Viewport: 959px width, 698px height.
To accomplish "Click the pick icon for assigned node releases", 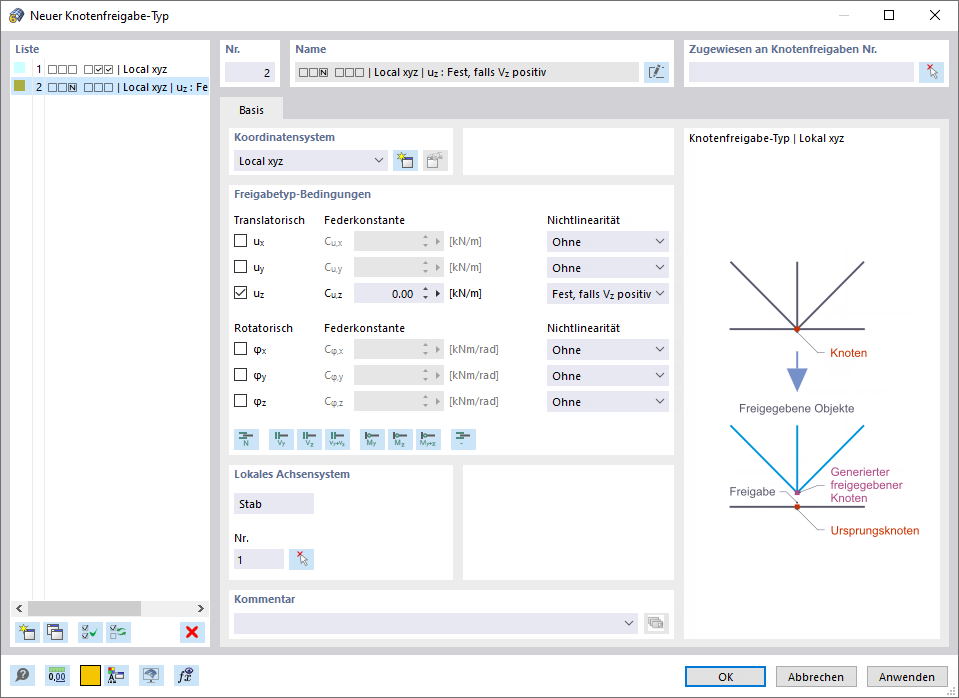I will pos(931,72).
